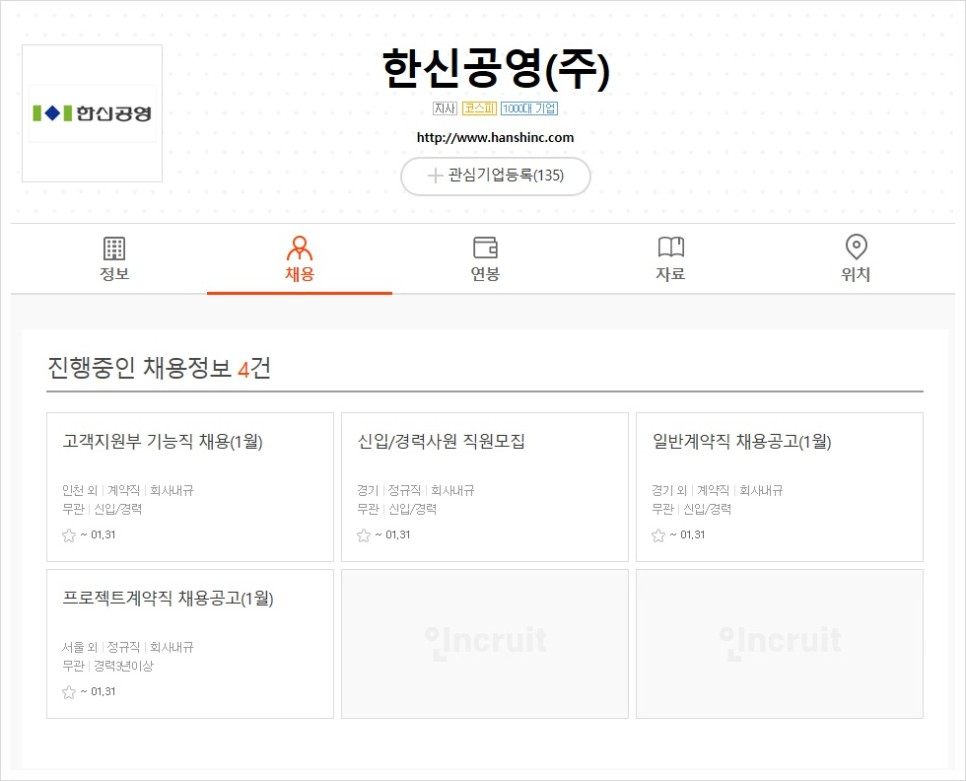This screenshot has height=781, width=966.
Task: Click the plus icon in 관심기업등록 button
Action: point(435,176)
